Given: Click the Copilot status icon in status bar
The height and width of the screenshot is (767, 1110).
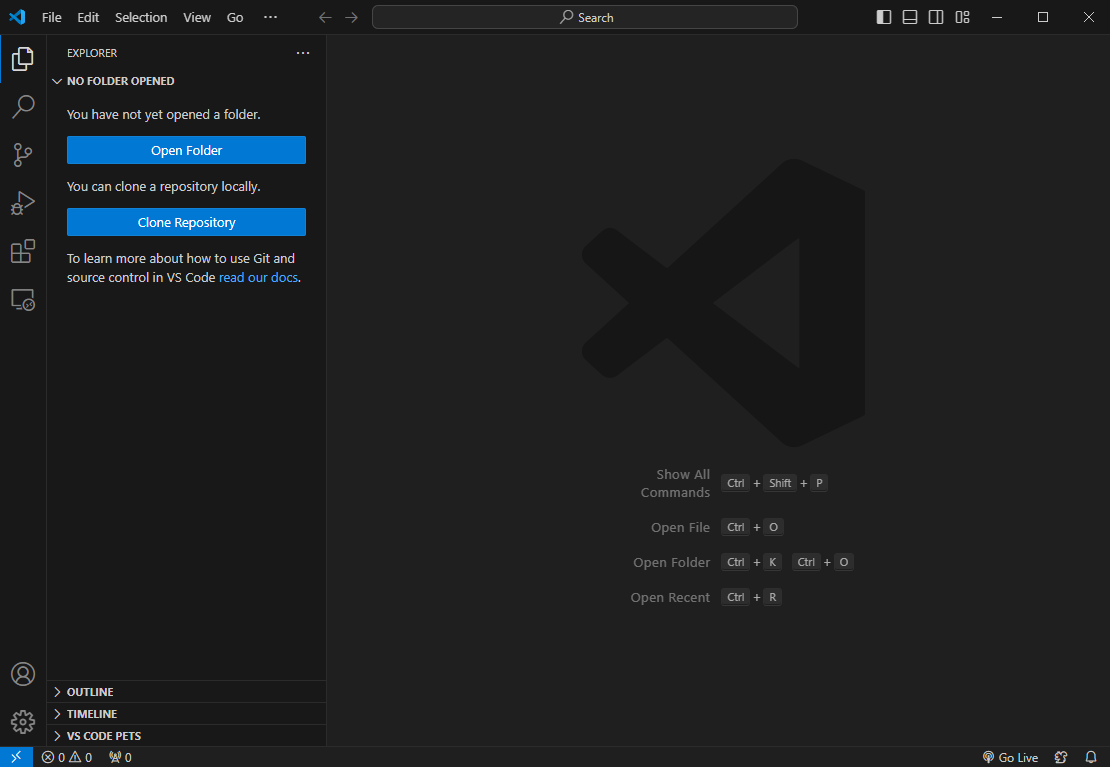Looking at the screenshot, I should pos(1060,757).
